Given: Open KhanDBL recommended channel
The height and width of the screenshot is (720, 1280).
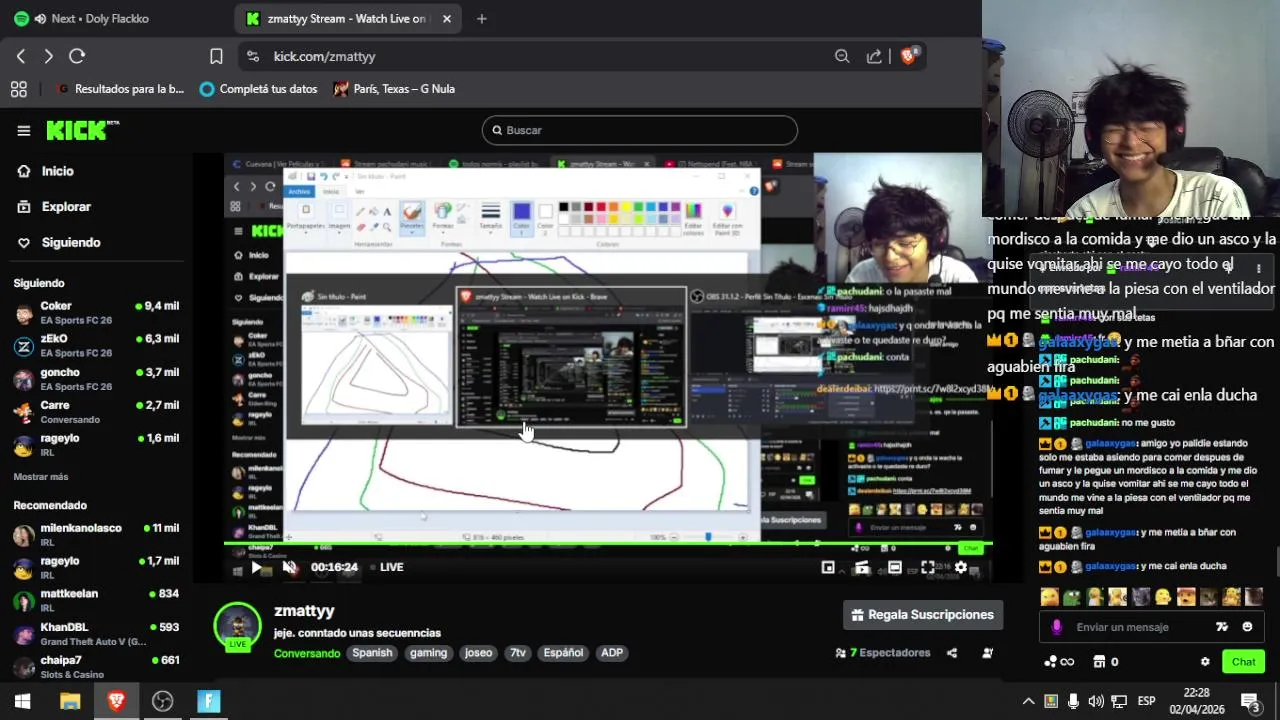Looking at the screenshot, I should (x=96, y=634).
